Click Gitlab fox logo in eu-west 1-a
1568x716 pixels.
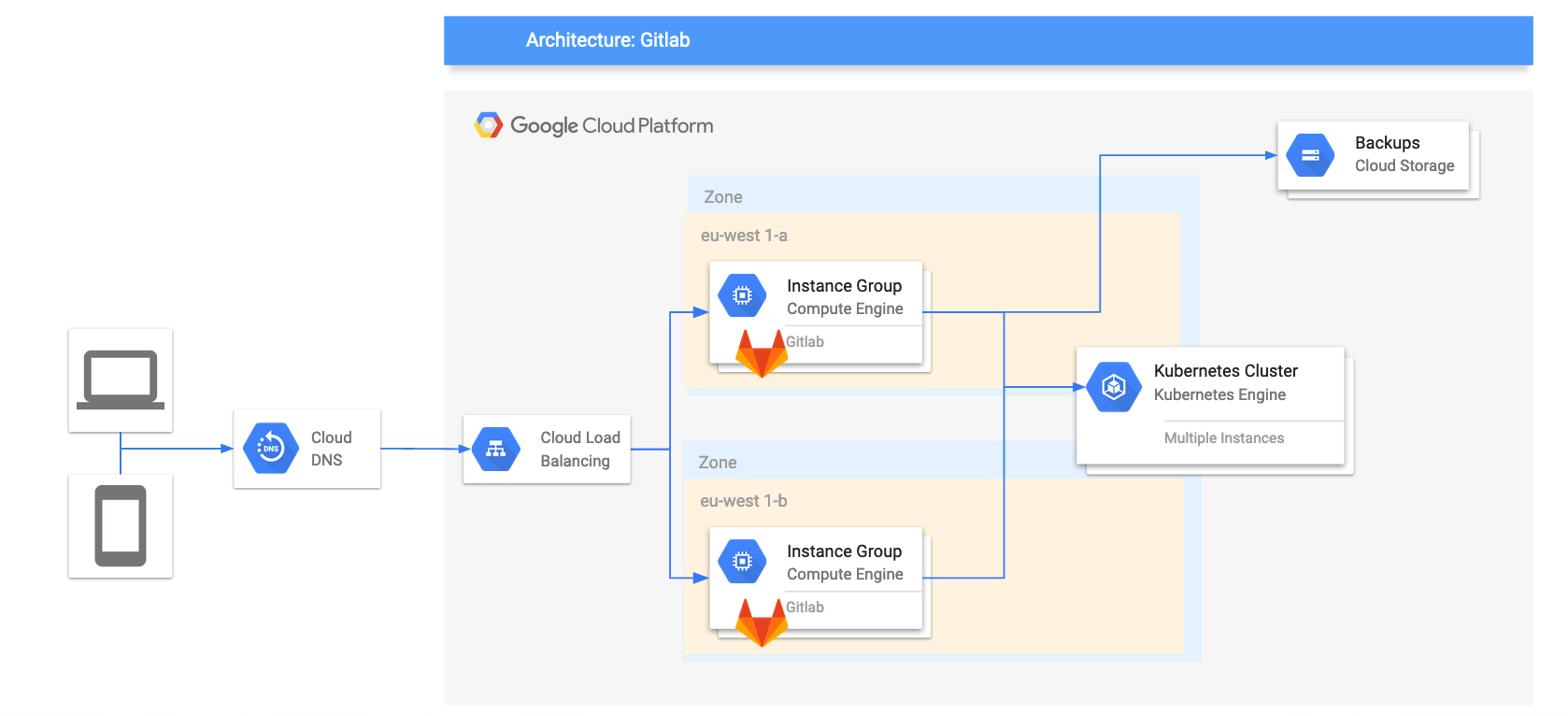pos(762,353)
